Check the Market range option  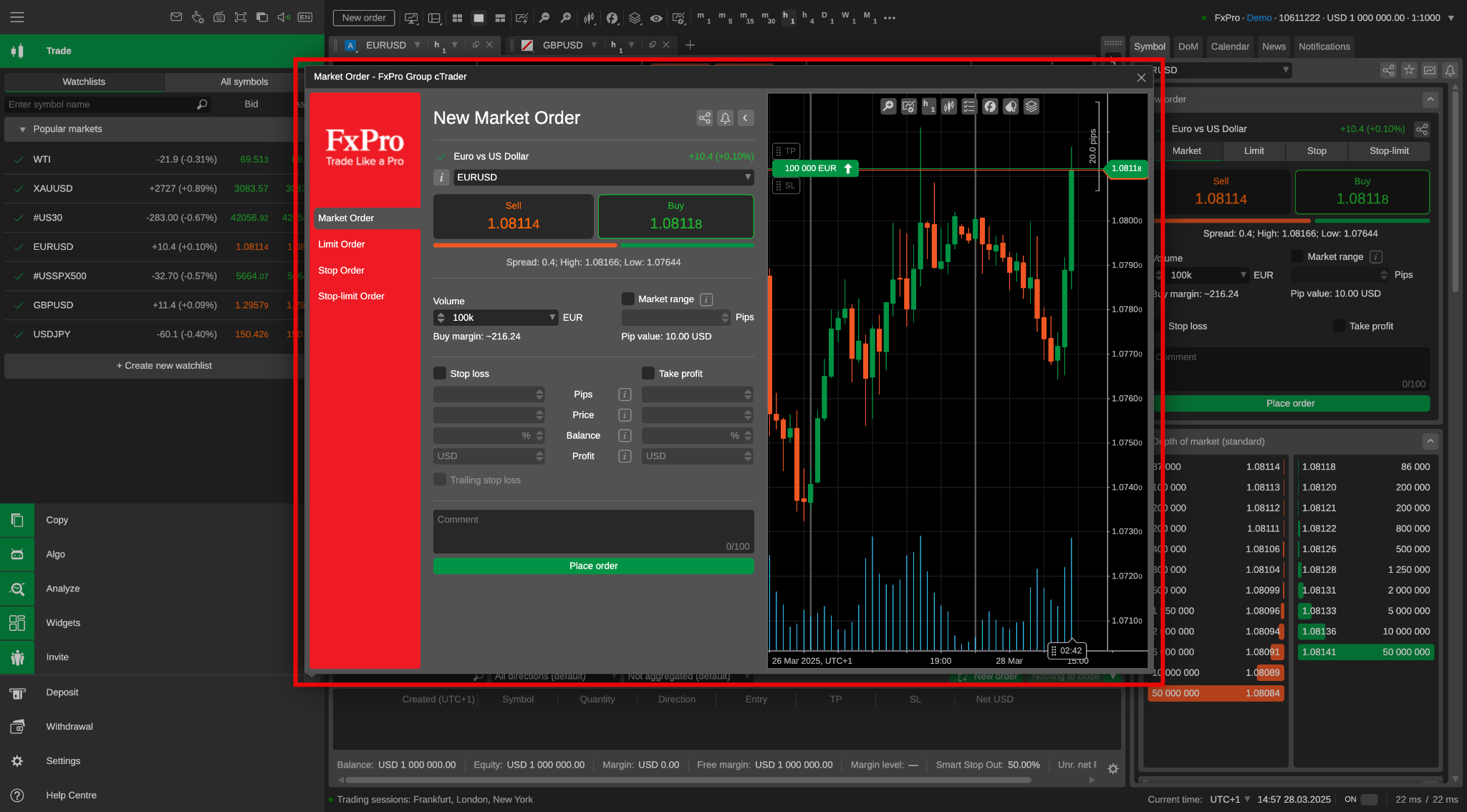pos(627,299)
